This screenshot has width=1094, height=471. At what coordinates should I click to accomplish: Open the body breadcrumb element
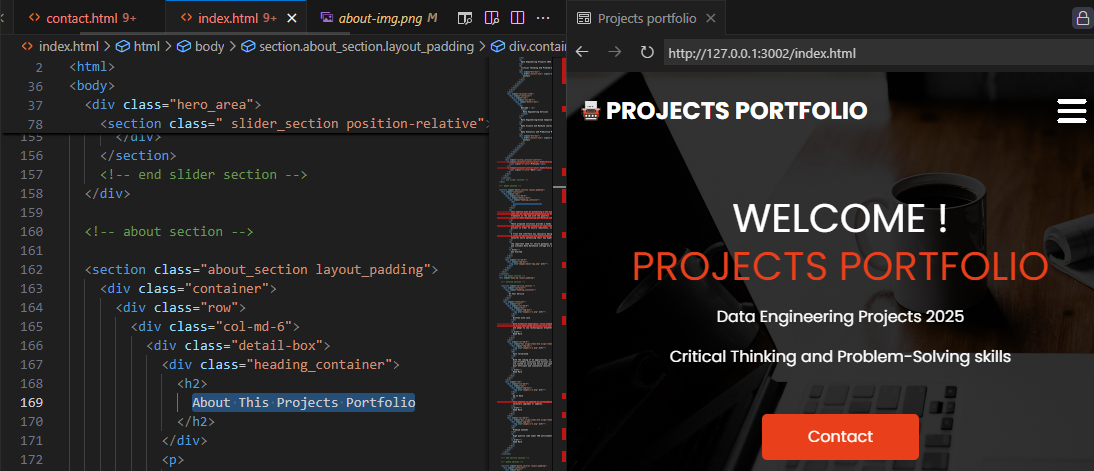coord(209,47)
